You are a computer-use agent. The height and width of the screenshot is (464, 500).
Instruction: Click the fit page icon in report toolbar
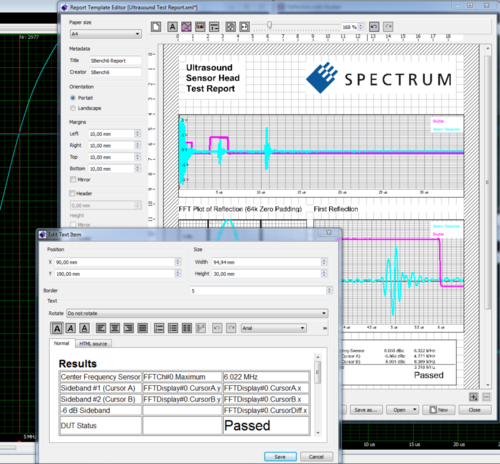(245, 27)
